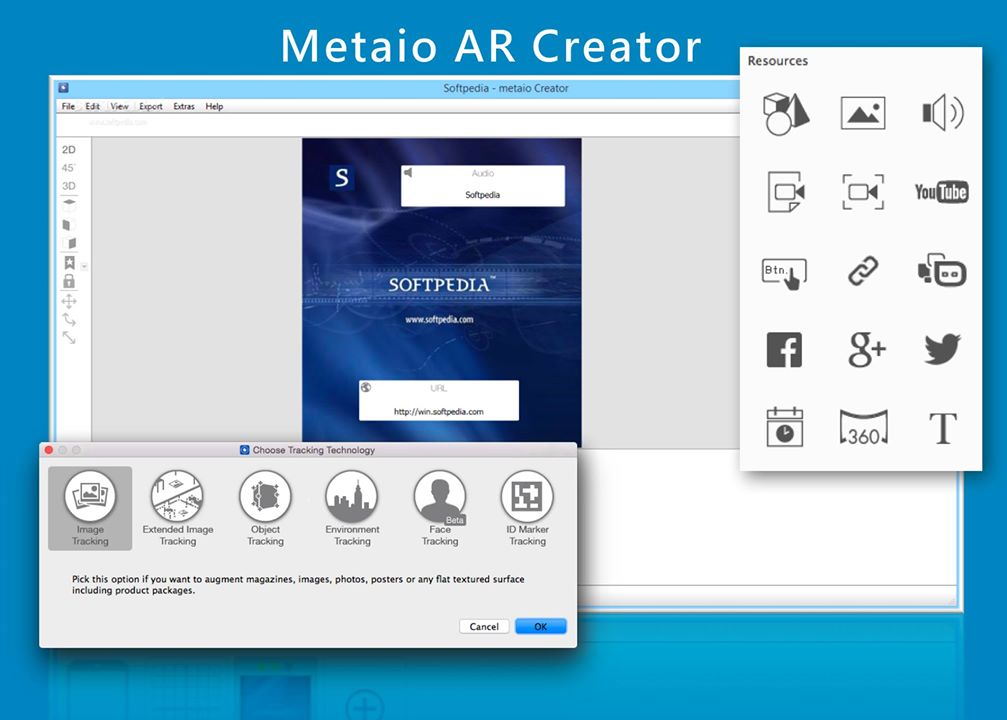Add a calendar event resource
The height and width of the screenshot is (720, 1007).
click(785, 427)
